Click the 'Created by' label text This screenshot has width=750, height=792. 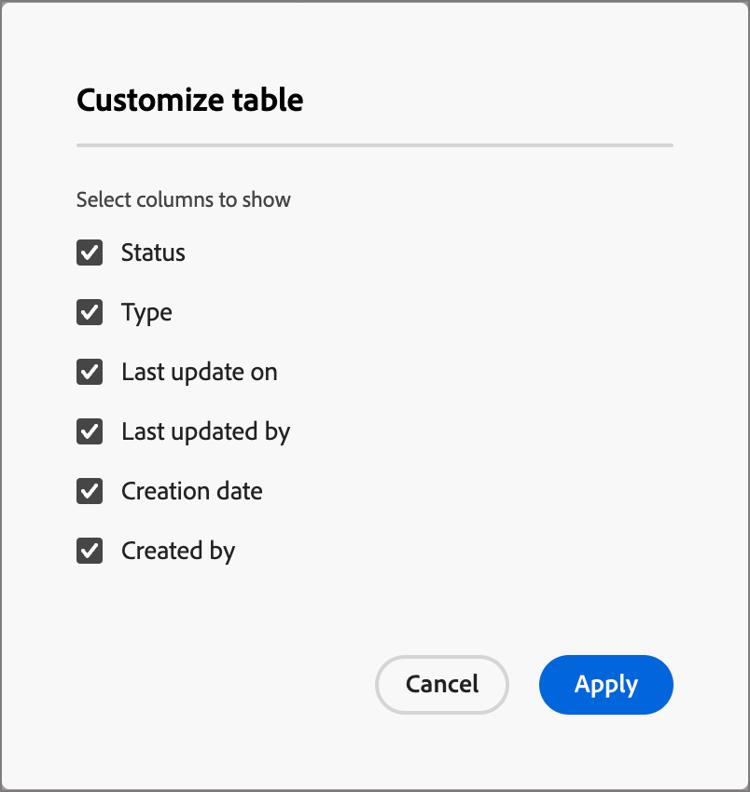[x=178, y=551]
